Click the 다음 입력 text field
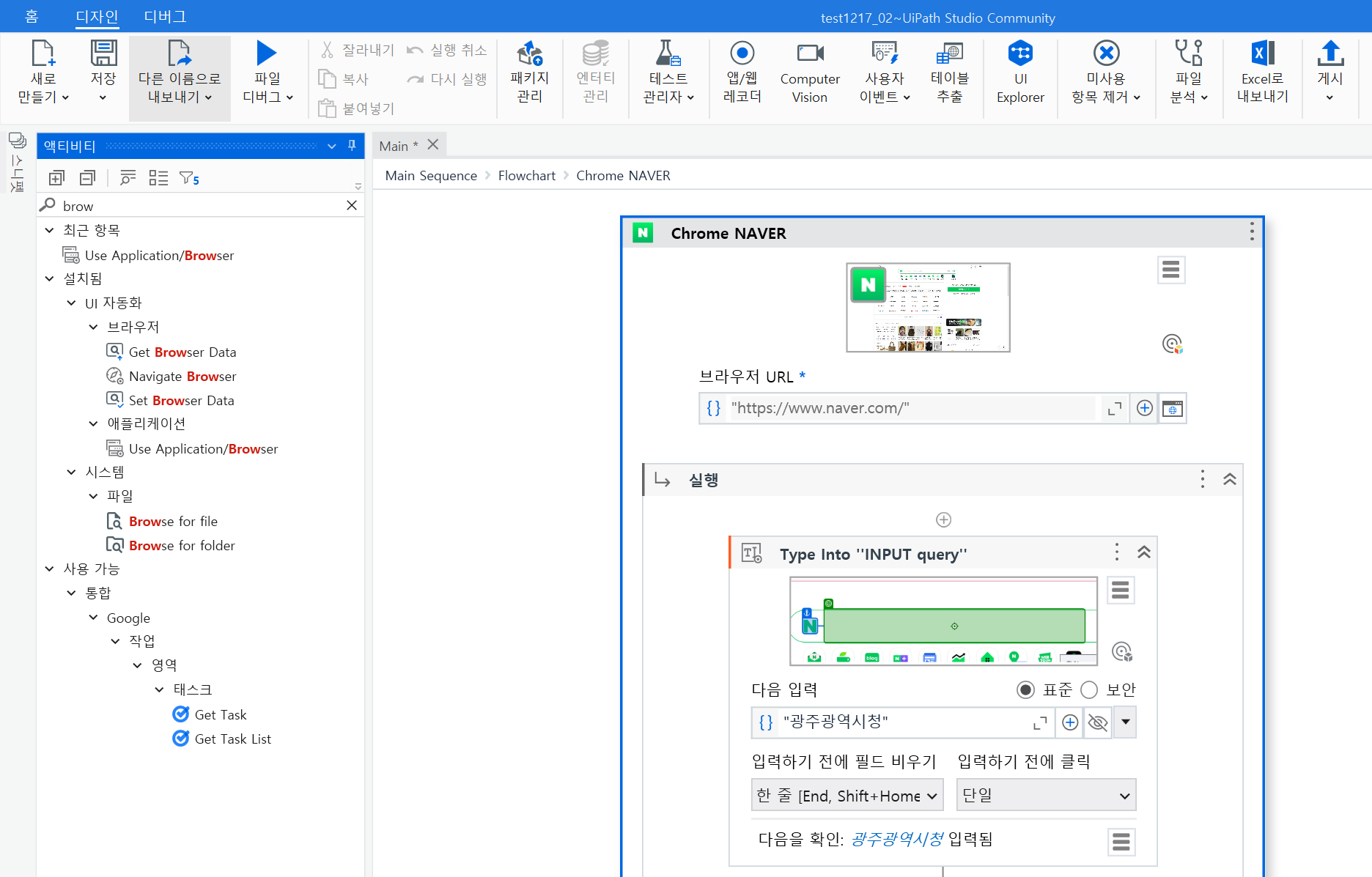The image size is (1372, 877). point(904,722)
